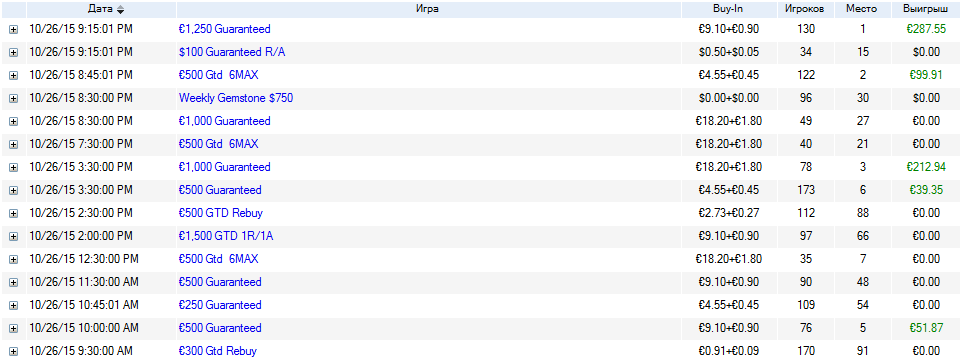Expand the 9:15:01 PM €1,250 Guaranteed row
The image size is (960, 362).
click(13, 29)
